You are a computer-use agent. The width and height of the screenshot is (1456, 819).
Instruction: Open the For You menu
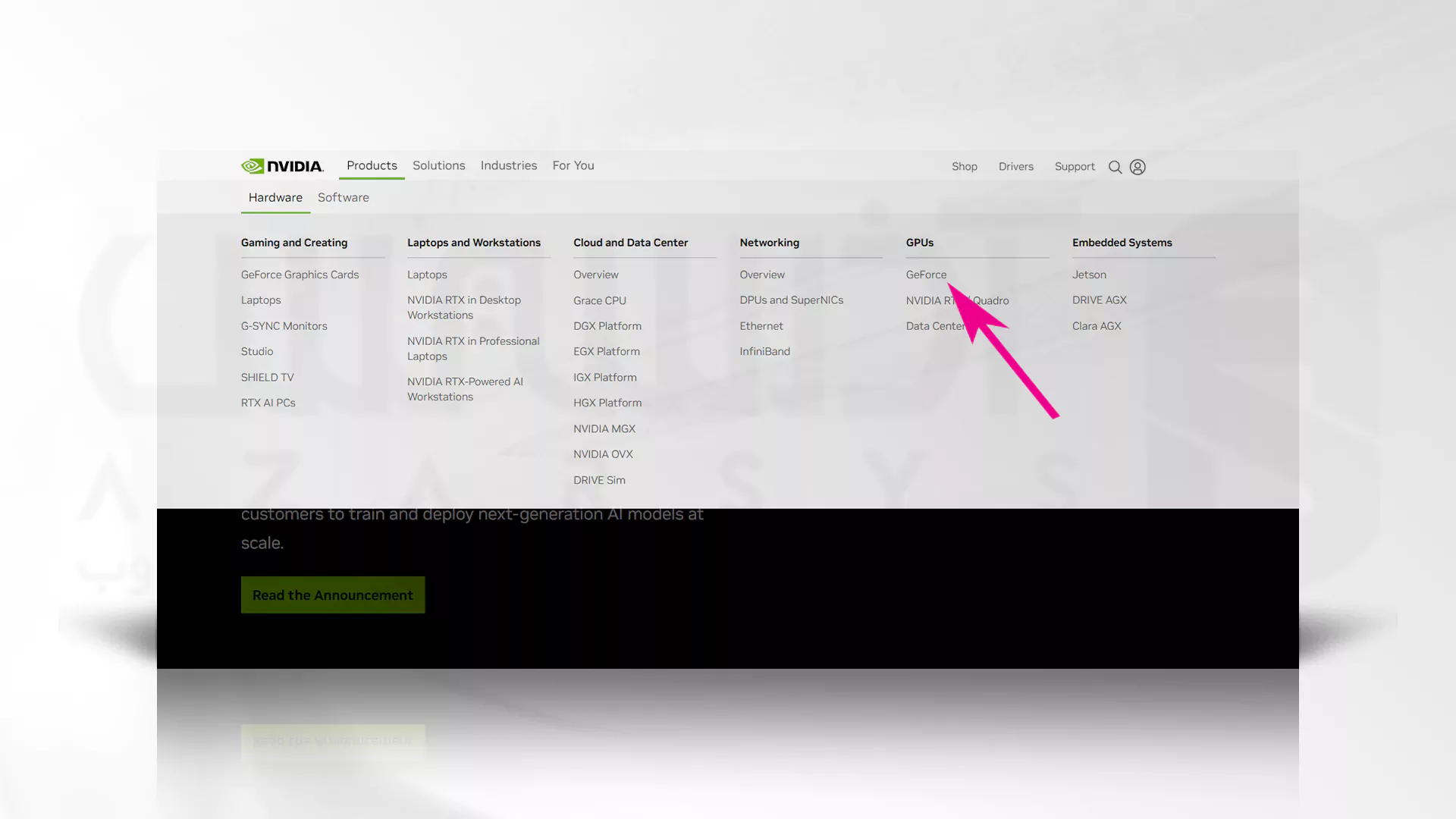pos(573,165)
